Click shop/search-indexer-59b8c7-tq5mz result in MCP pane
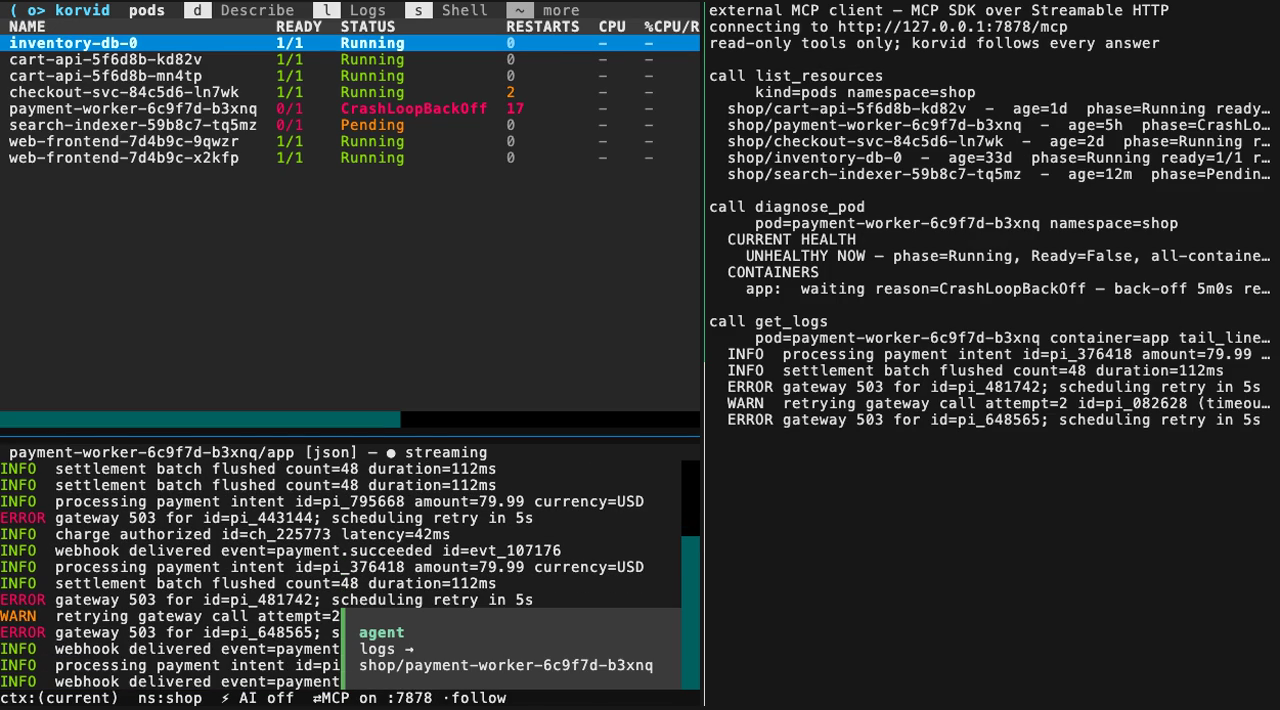This screenshot has height=710, width=1280. (999, 174)
